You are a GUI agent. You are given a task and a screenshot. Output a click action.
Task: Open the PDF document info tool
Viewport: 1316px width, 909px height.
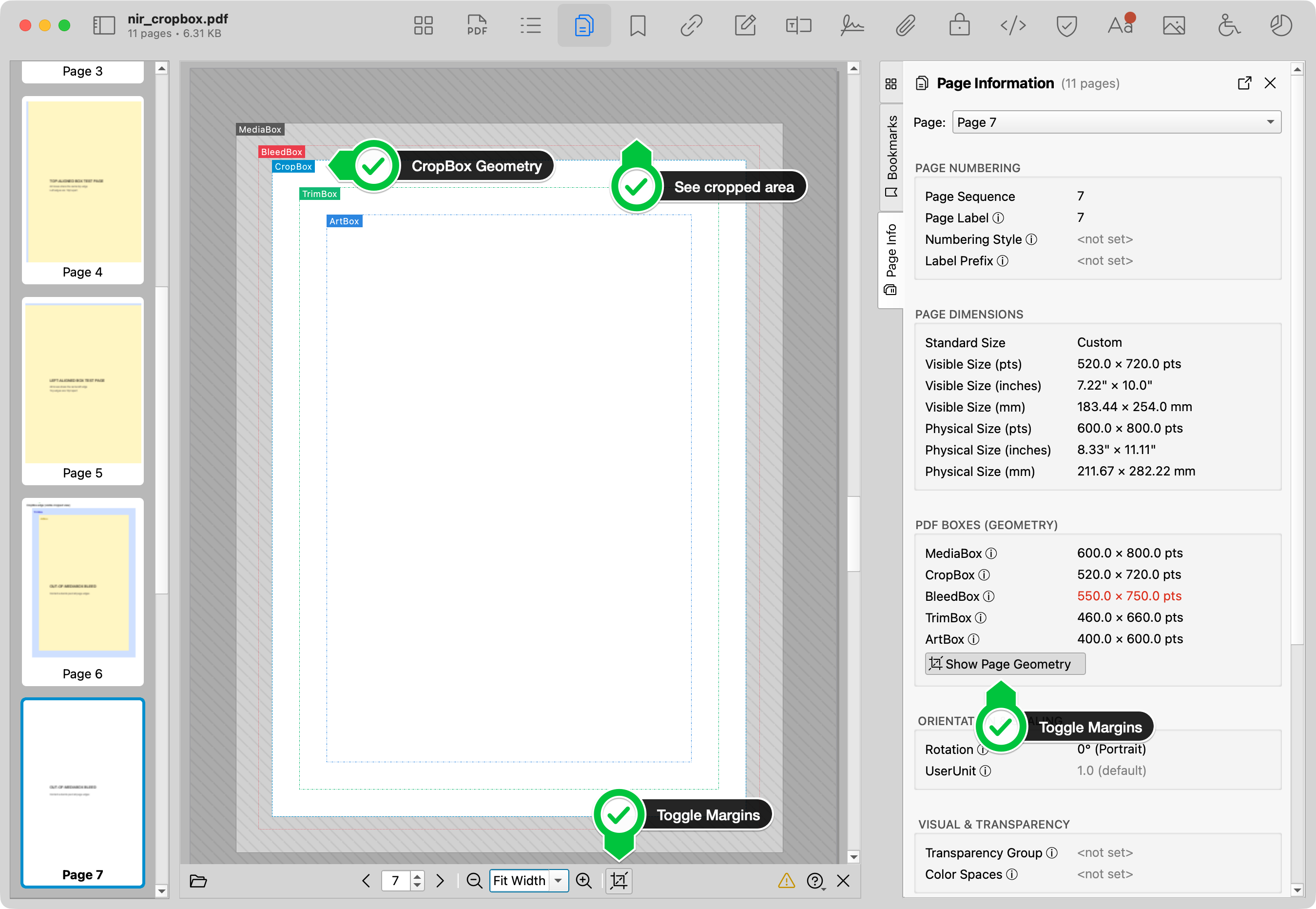point(476,26)
